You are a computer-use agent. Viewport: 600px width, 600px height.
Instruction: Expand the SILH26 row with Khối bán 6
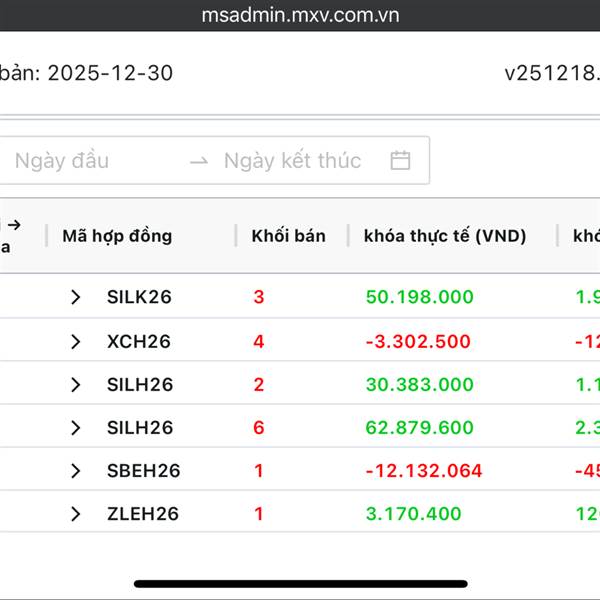[75, 428]
